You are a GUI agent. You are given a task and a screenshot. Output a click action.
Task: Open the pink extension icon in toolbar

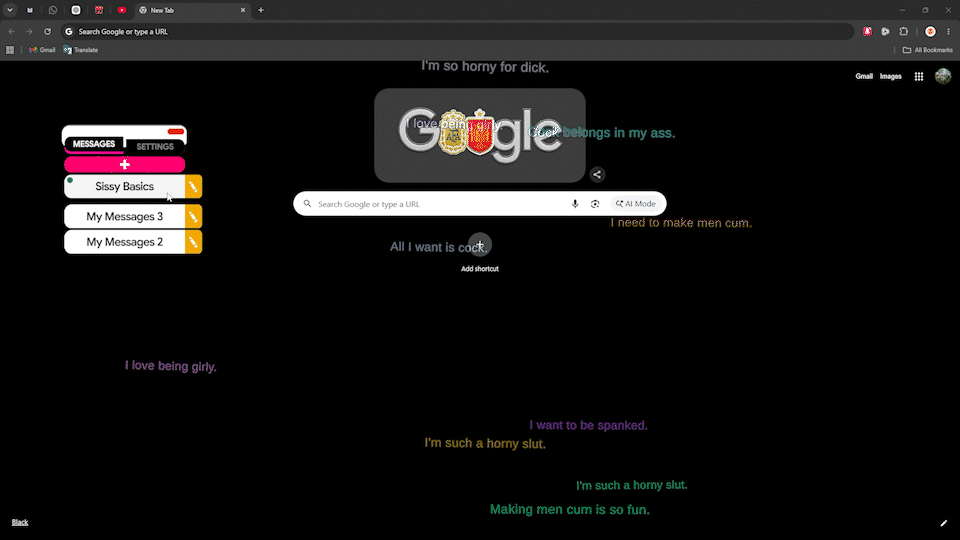pos(868,31)
